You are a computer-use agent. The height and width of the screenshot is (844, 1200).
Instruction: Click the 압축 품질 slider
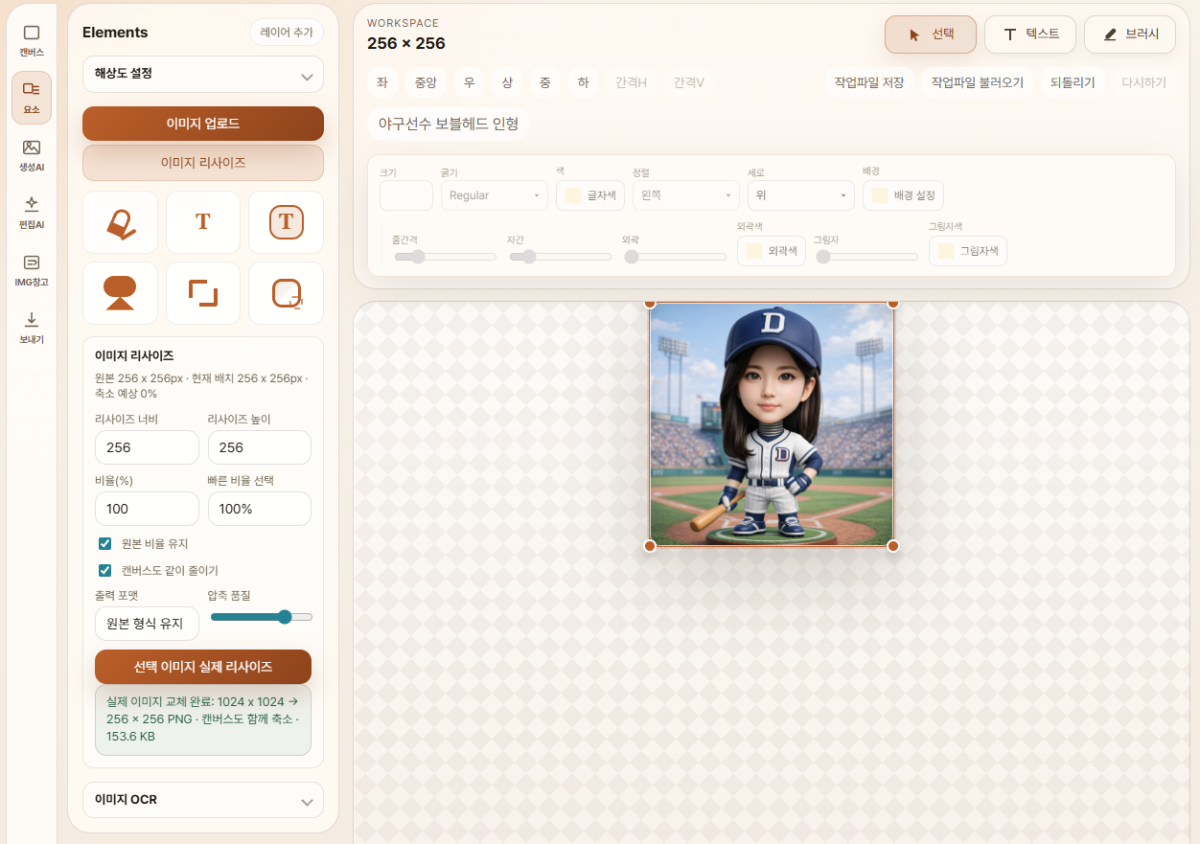pos(261,617)
